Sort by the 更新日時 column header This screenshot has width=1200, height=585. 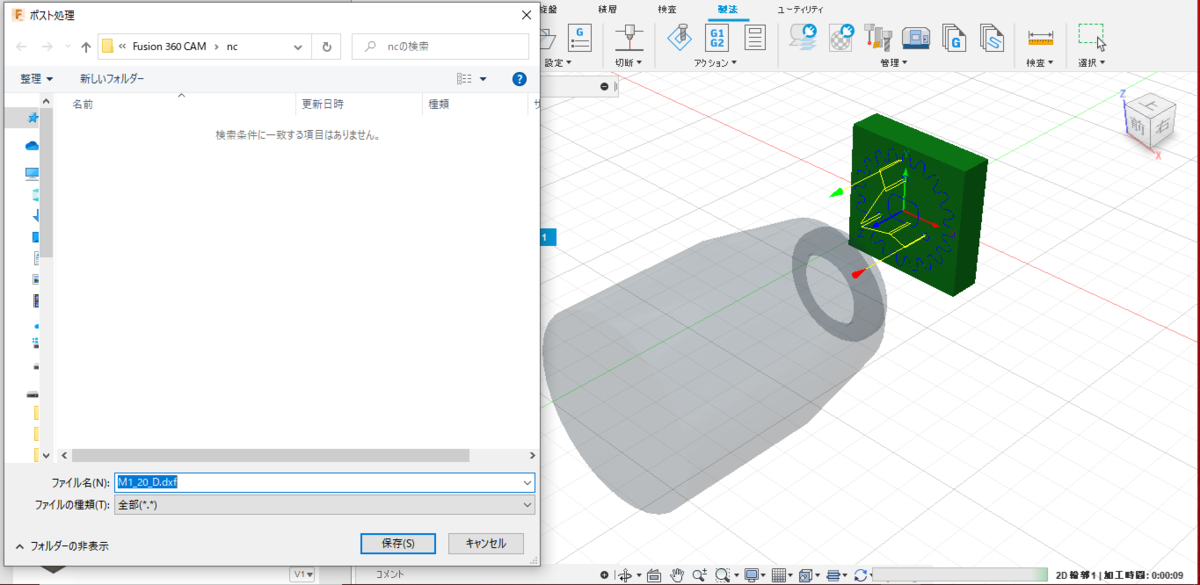click(322, 104)
